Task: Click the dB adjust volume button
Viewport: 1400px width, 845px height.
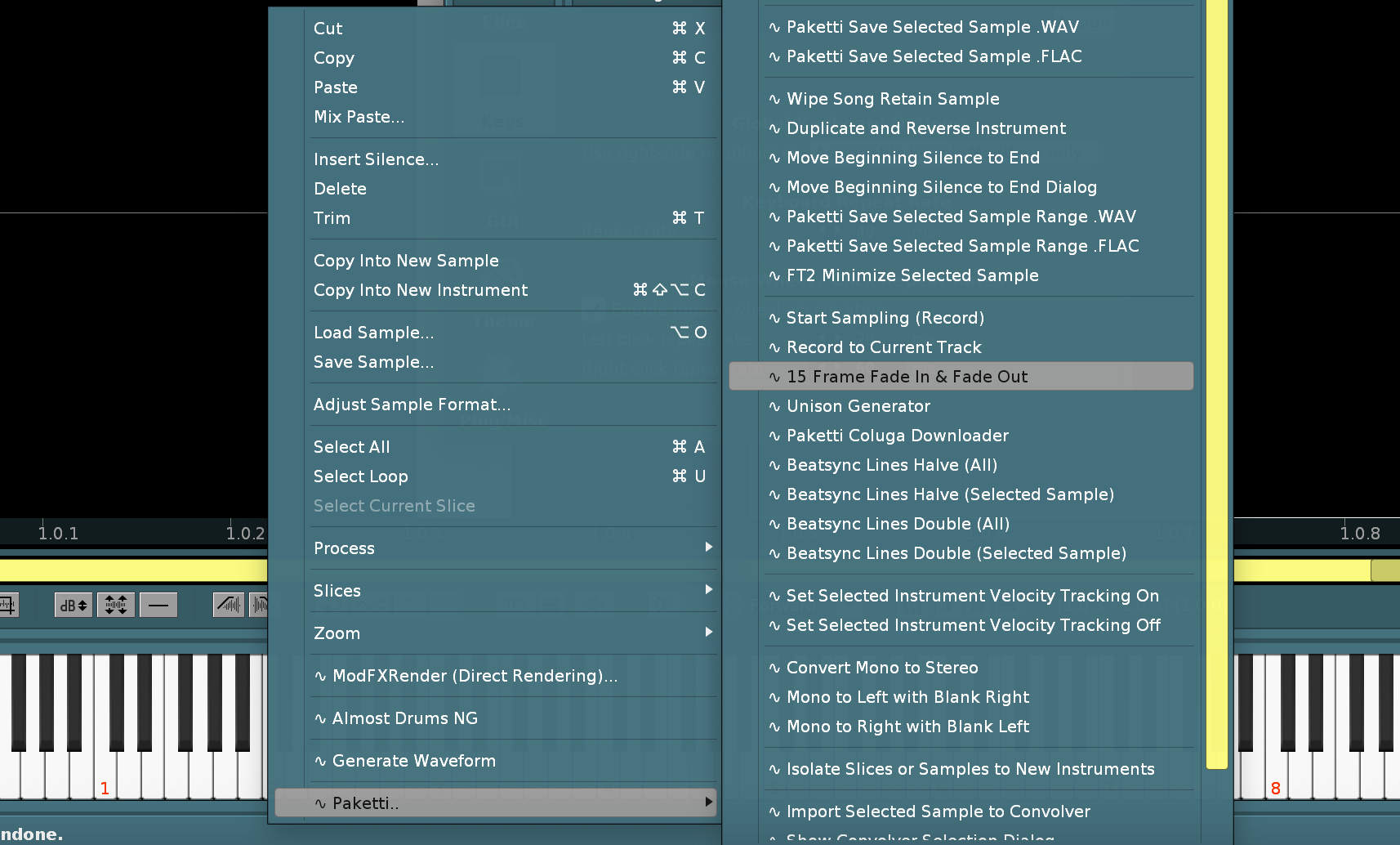Action: (x=73, y=606)
